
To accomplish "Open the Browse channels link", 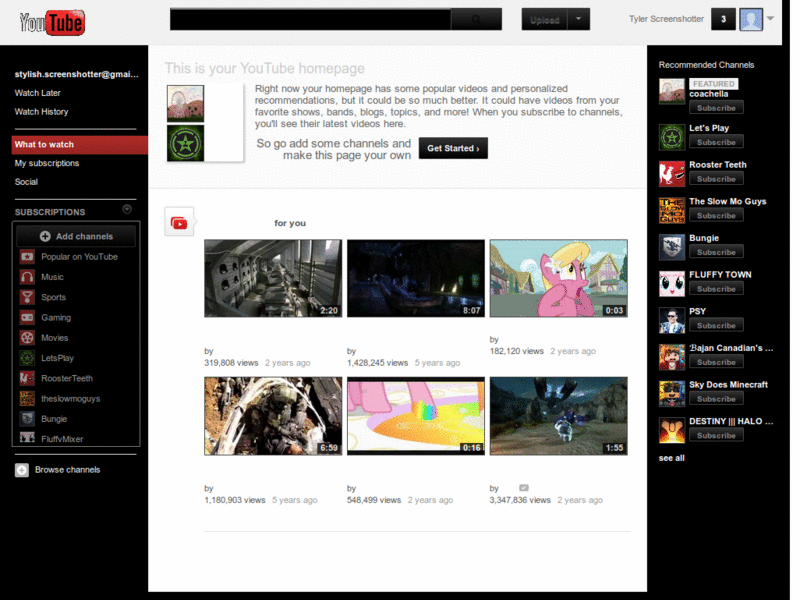I will pyautogui.click(x=67, y=470).
